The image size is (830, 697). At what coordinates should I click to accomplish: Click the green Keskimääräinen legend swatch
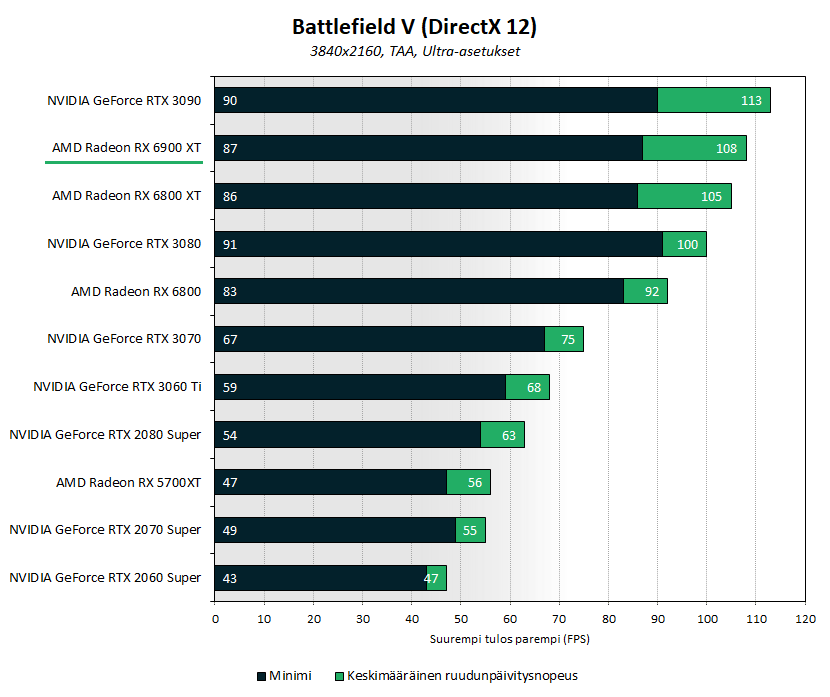339,676
